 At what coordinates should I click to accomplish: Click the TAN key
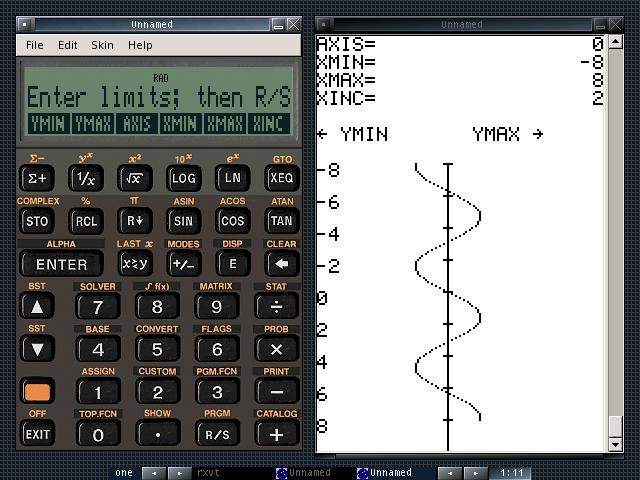point(282,221)
